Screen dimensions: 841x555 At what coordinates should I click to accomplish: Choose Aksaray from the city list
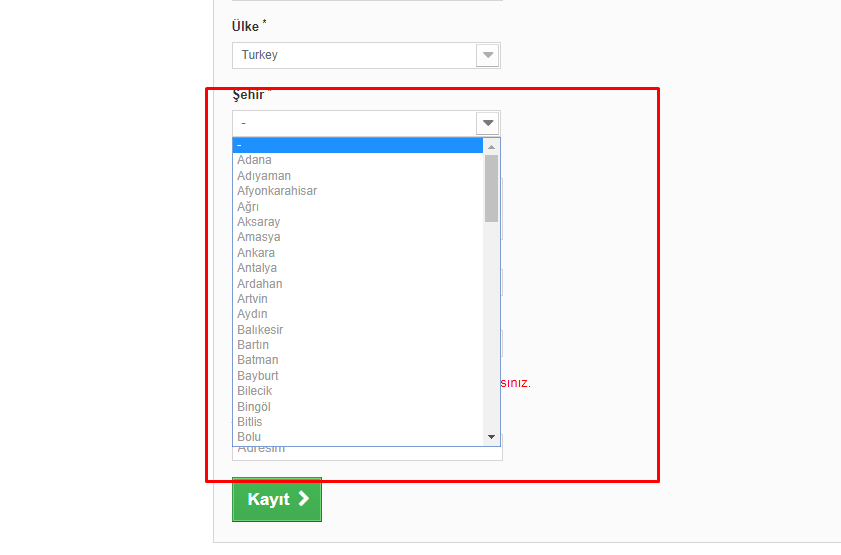click(x=258, y=222)
